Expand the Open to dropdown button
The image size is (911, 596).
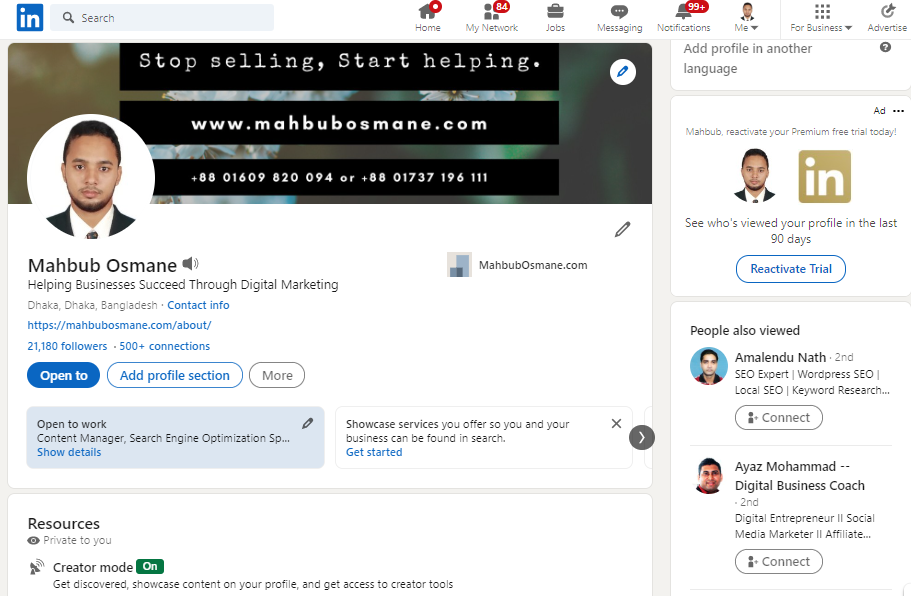[x=64, y=375]
